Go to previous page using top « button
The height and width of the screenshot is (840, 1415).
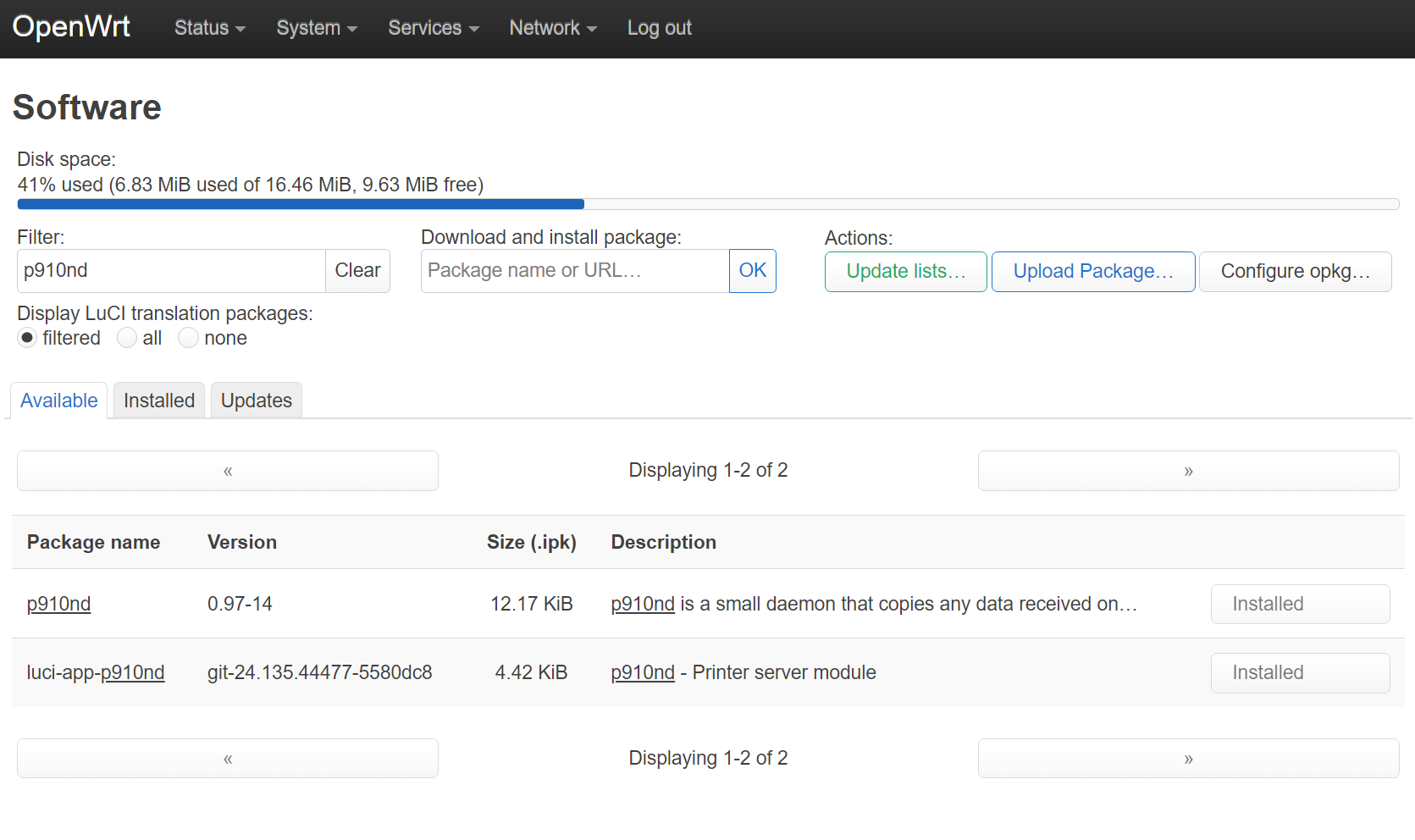(x=227, y=471)
